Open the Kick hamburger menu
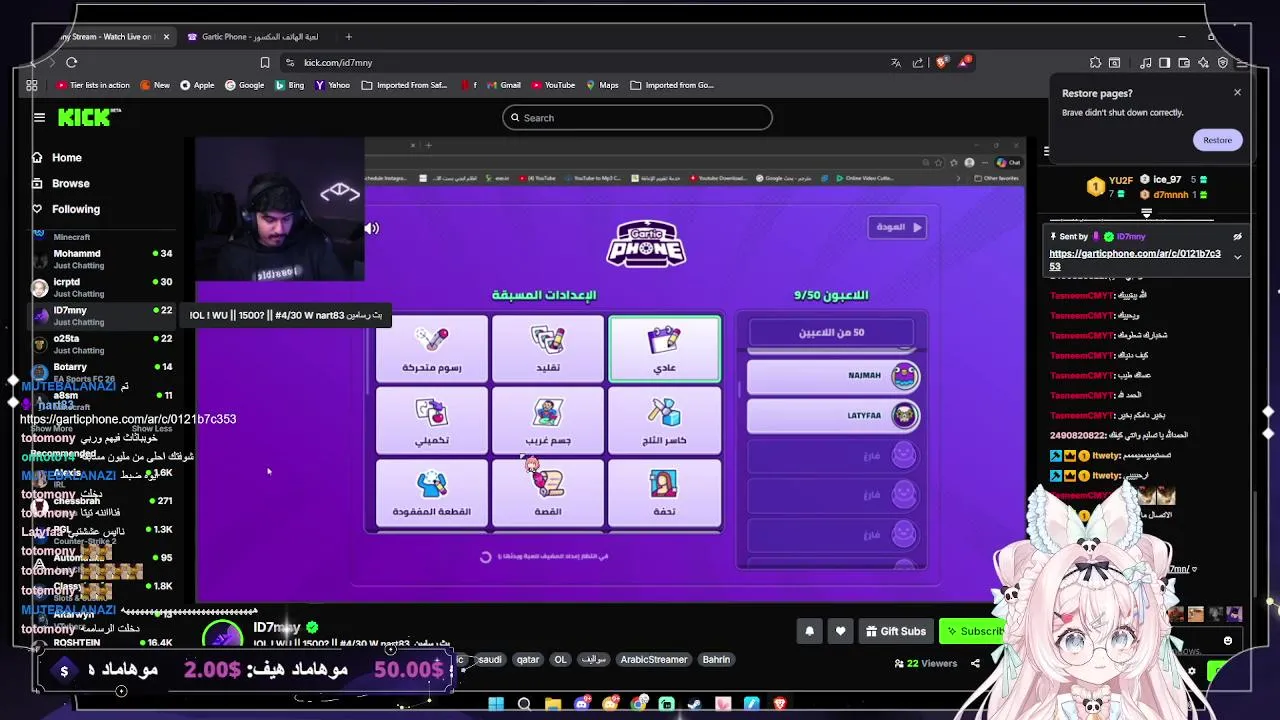The width and height of the screenshot is (1280, 720). 39,118
